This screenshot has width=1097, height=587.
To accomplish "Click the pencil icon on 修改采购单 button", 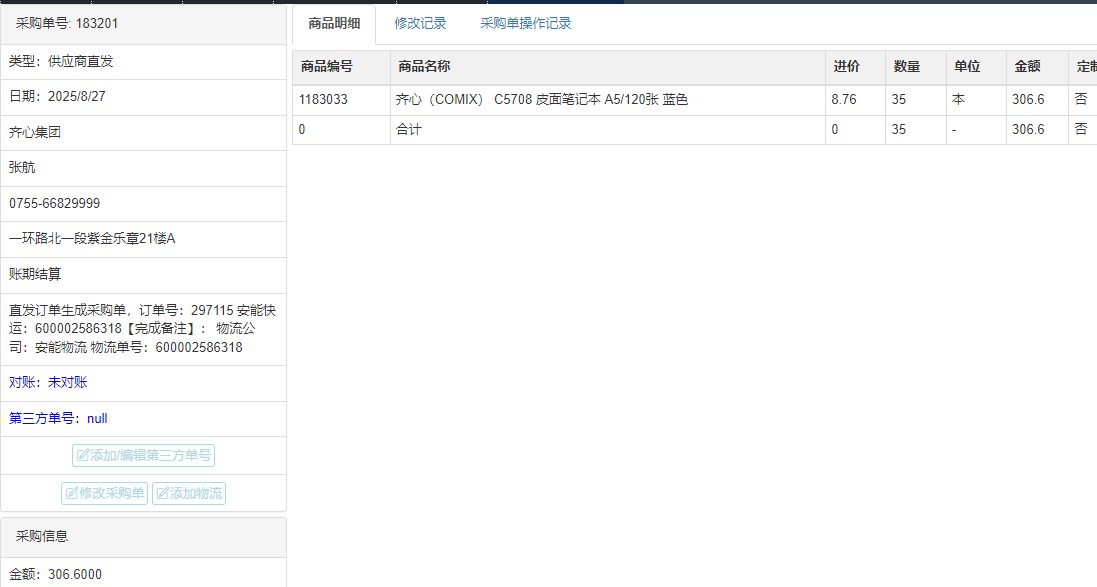I will tap(72, 493).
